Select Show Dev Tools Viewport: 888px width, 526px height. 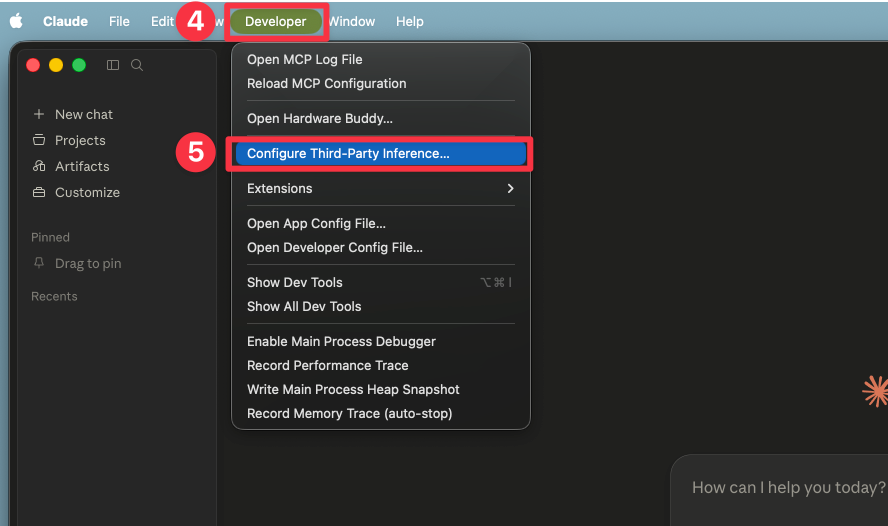381,283
